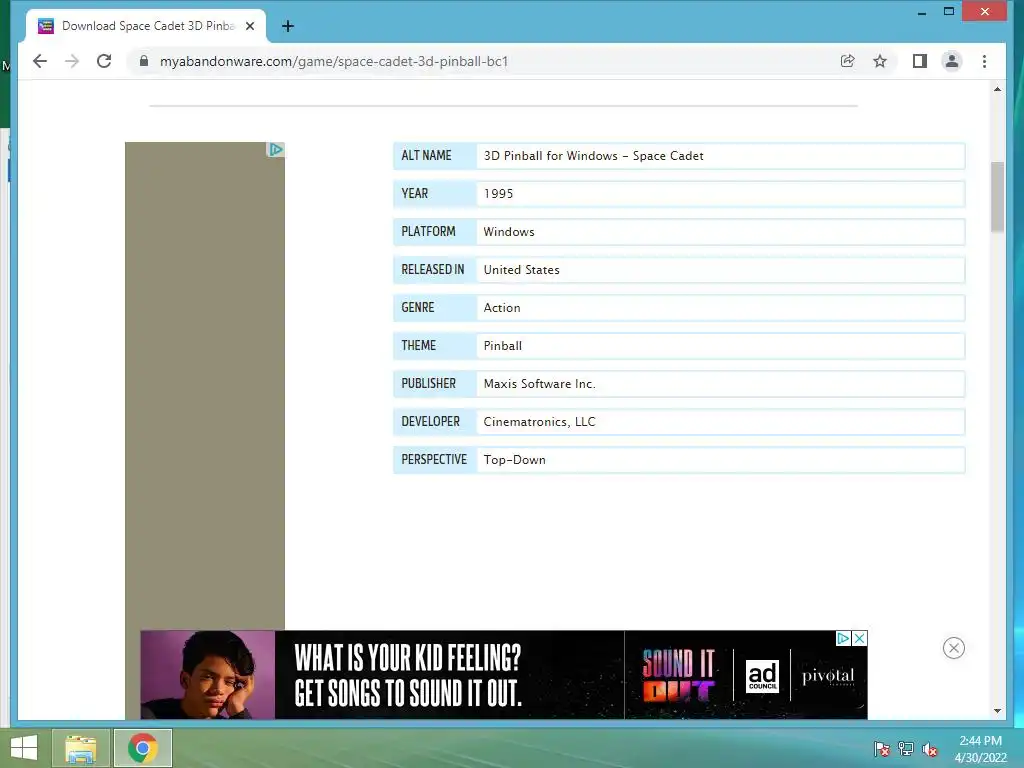Open the Windows Start button
The height and width of the screenshot is (768, 1024).
coord(24,748)
